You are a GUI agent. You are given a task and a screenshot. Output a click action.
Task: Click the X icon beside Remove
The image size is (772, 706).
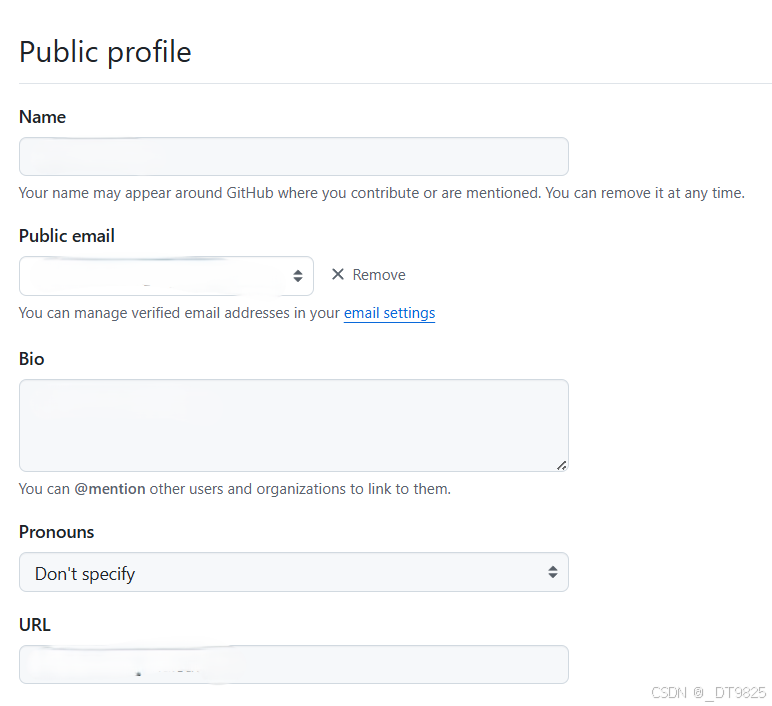(338, 274)
